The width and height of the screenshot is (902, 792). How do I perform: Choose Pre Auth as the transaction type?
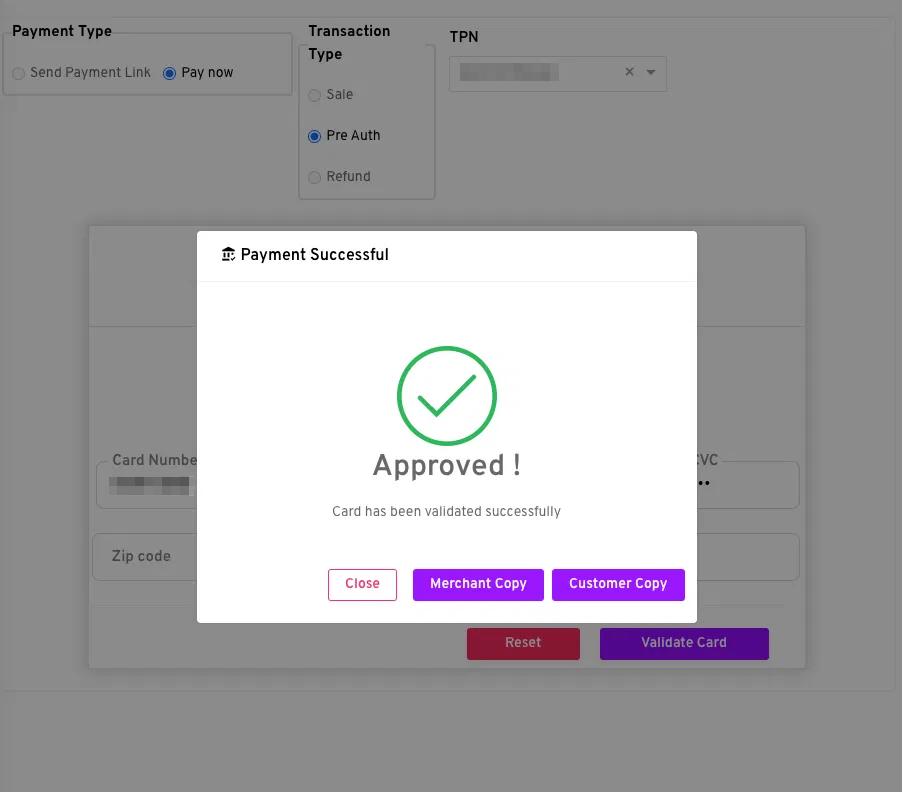[x=315, y=136]
